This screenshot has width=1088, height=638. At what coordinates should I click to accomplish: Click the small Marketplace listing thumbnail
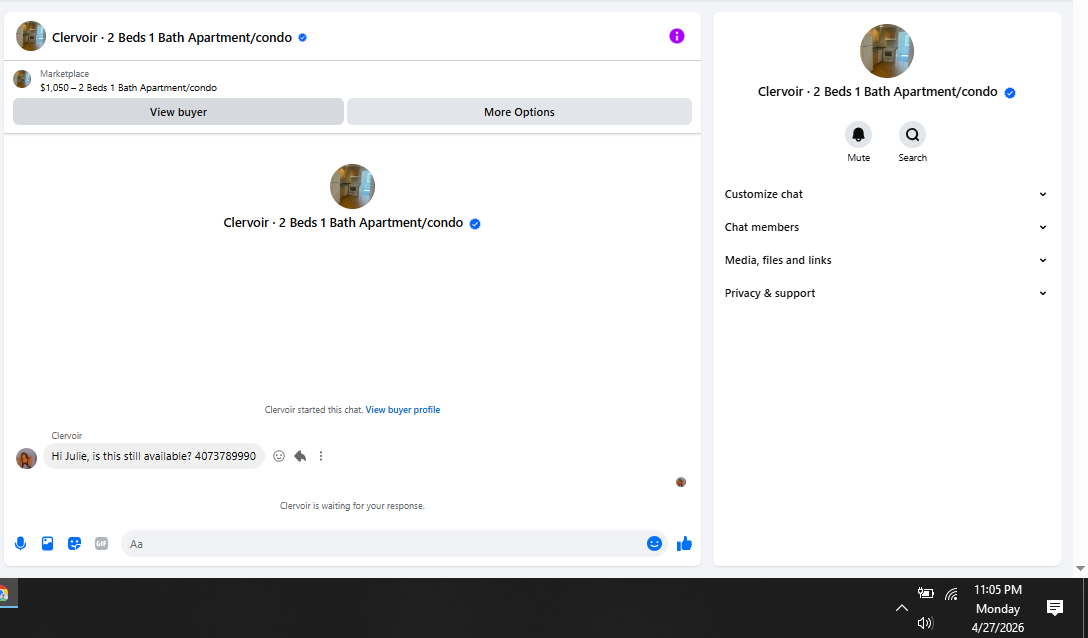22,79
